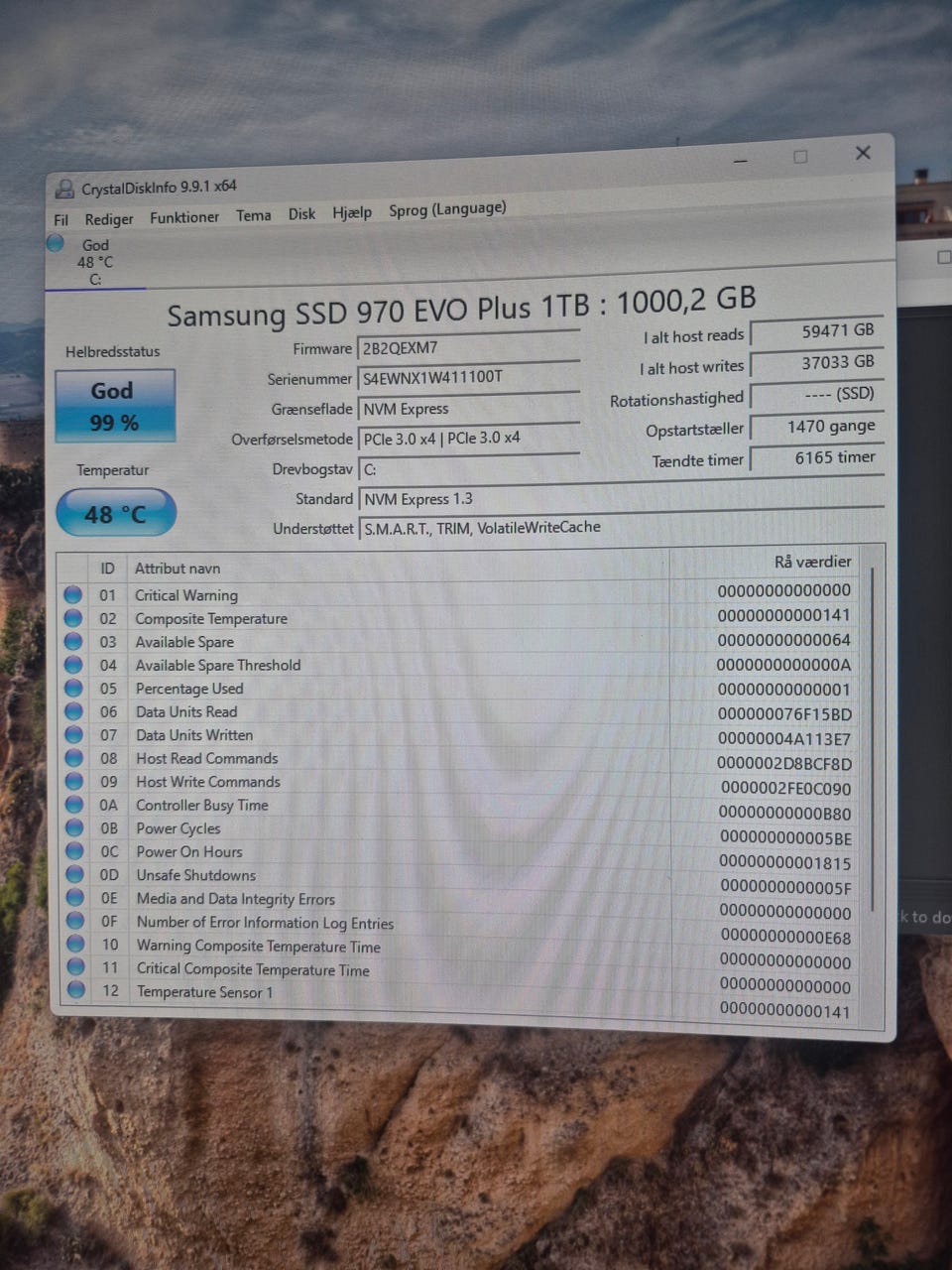Click the status icon for Warning Composite Temperature Time

75,944
